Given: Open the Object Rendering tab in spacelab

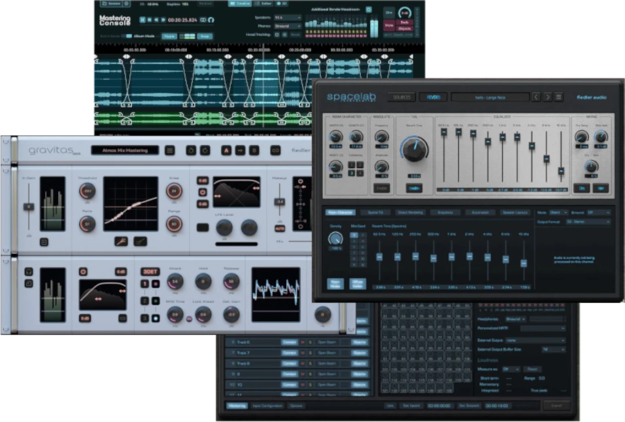Looking at the screenshot, I should (x=410, y=212).
